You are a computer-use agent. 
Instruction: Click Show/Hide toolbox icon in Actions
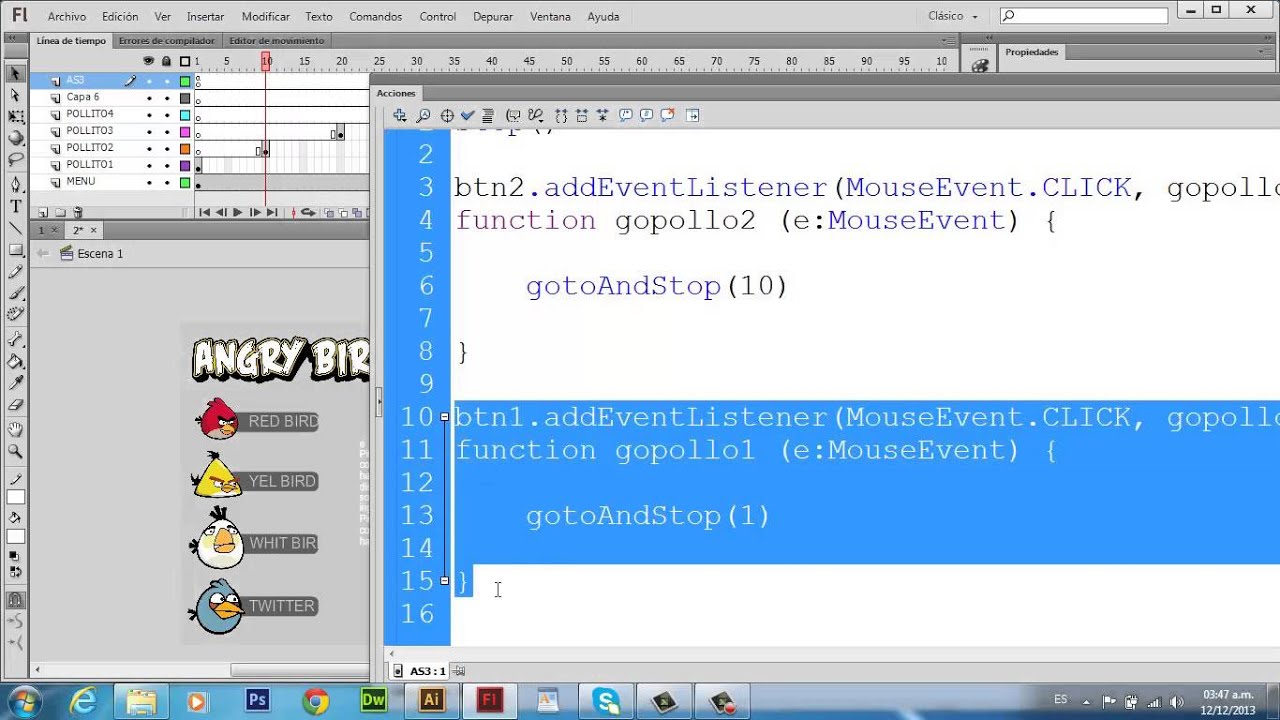(693, 115)
